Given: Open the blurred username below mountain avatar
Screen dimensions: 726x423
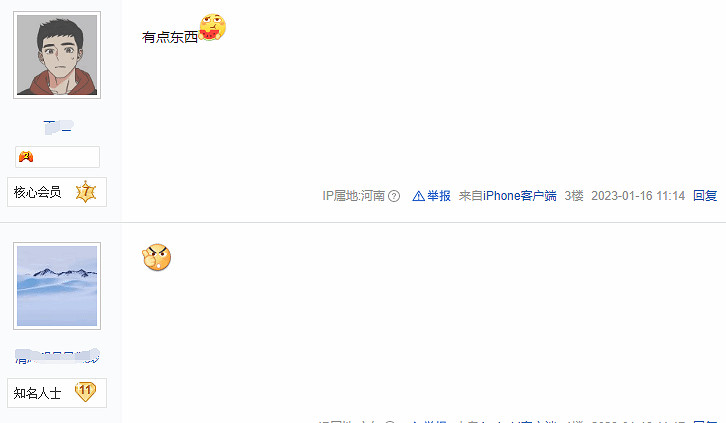Looking at the screenshot, I should 57,356.
